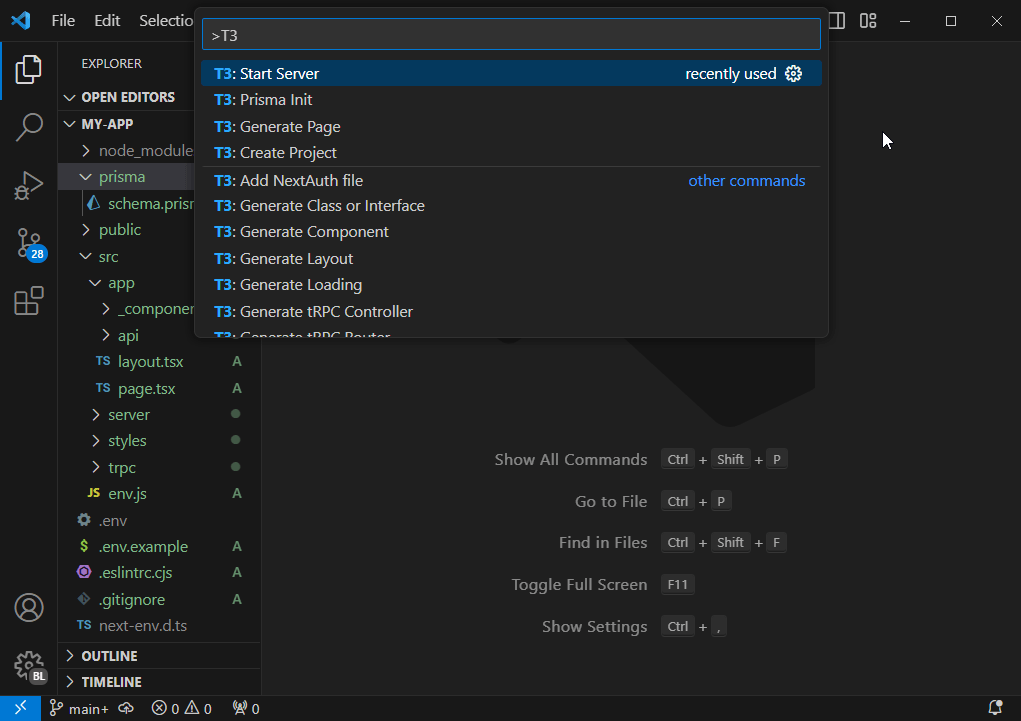
Task: Open the Extensions view
Action: coord(29,301)
